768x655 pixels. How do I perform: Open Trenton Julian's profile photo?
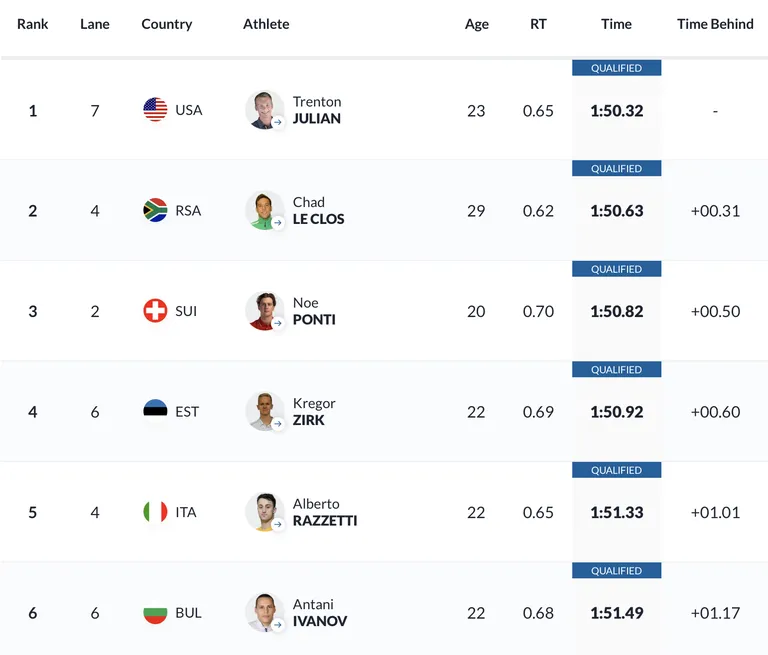pos(264,110)
